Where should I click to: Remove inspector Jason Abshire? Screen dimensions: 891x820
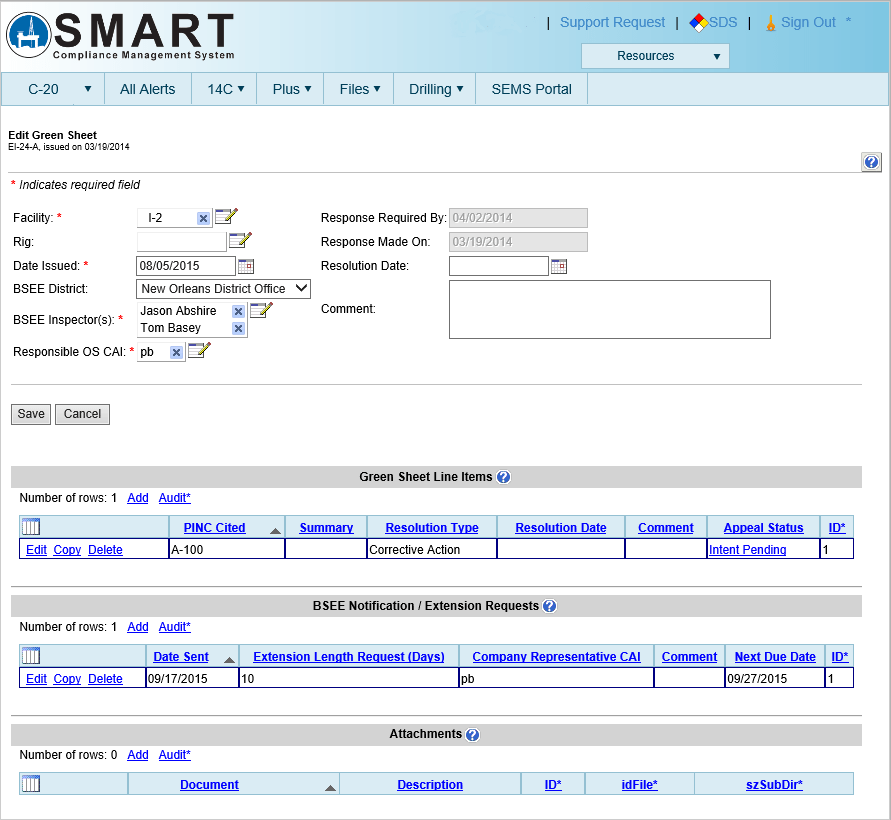pos(238,311)
